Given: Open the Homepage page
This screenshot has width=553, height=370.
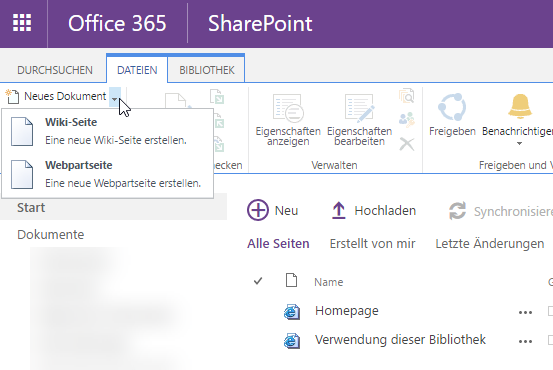Looking at the screenshot, I should [347, 311].
